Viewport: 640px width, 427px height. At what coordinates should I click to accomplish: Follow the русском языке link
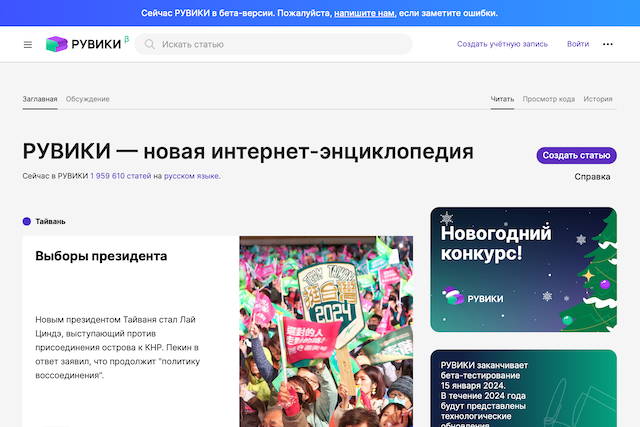(191, 176)
